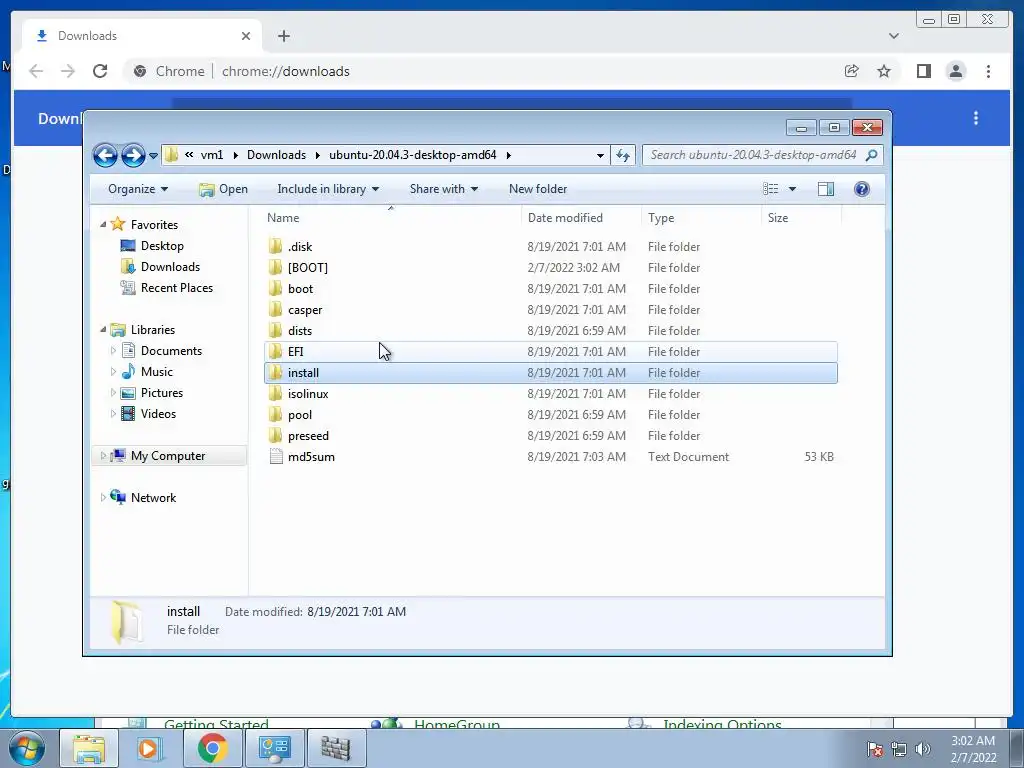Image resolution: width=1024 pixels, height=768 pixels.
Task: Select the .disk folder
Action: tap(551, 246)
